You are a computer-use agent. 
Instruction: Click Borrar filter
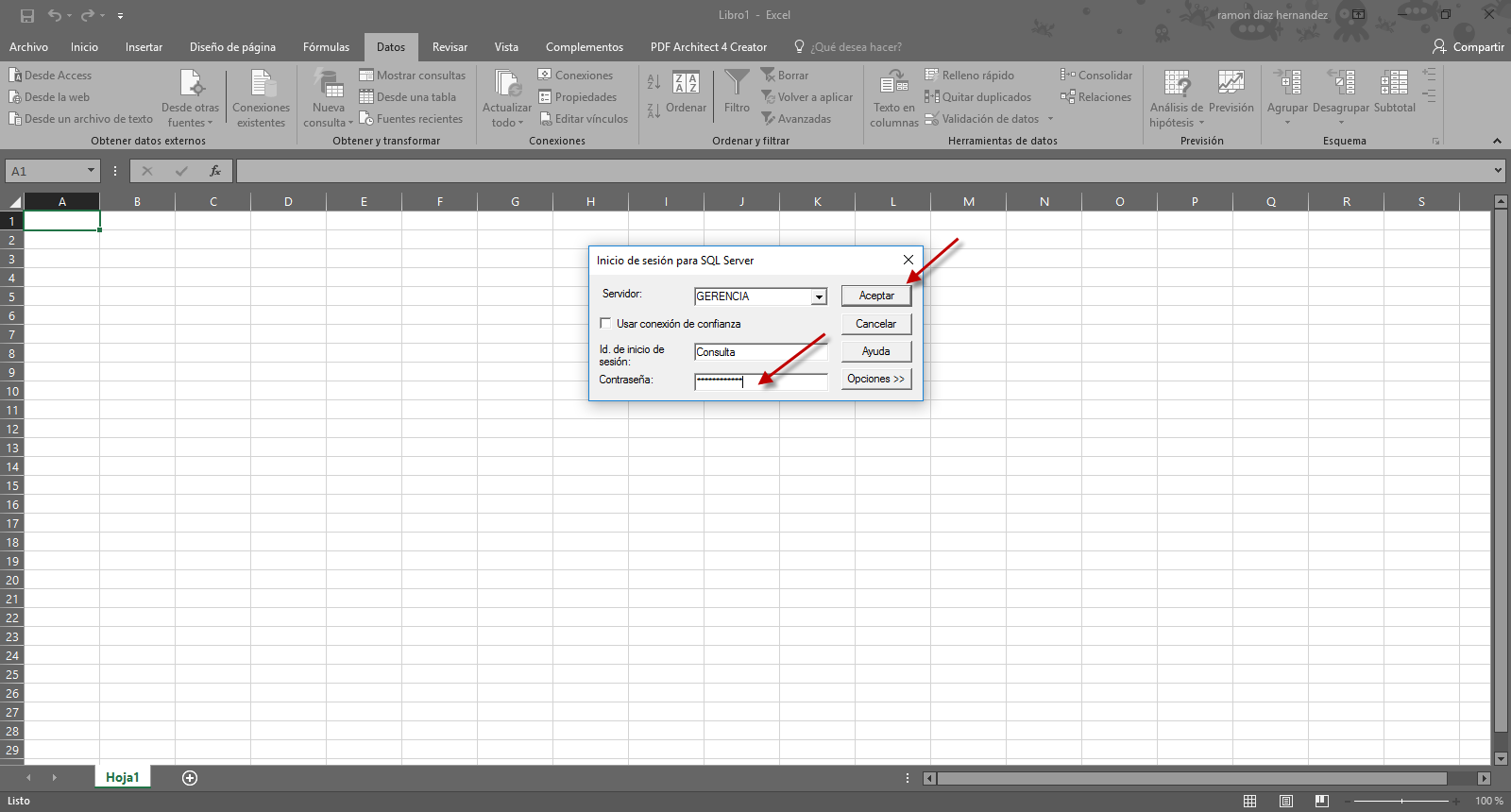[785, 76]
